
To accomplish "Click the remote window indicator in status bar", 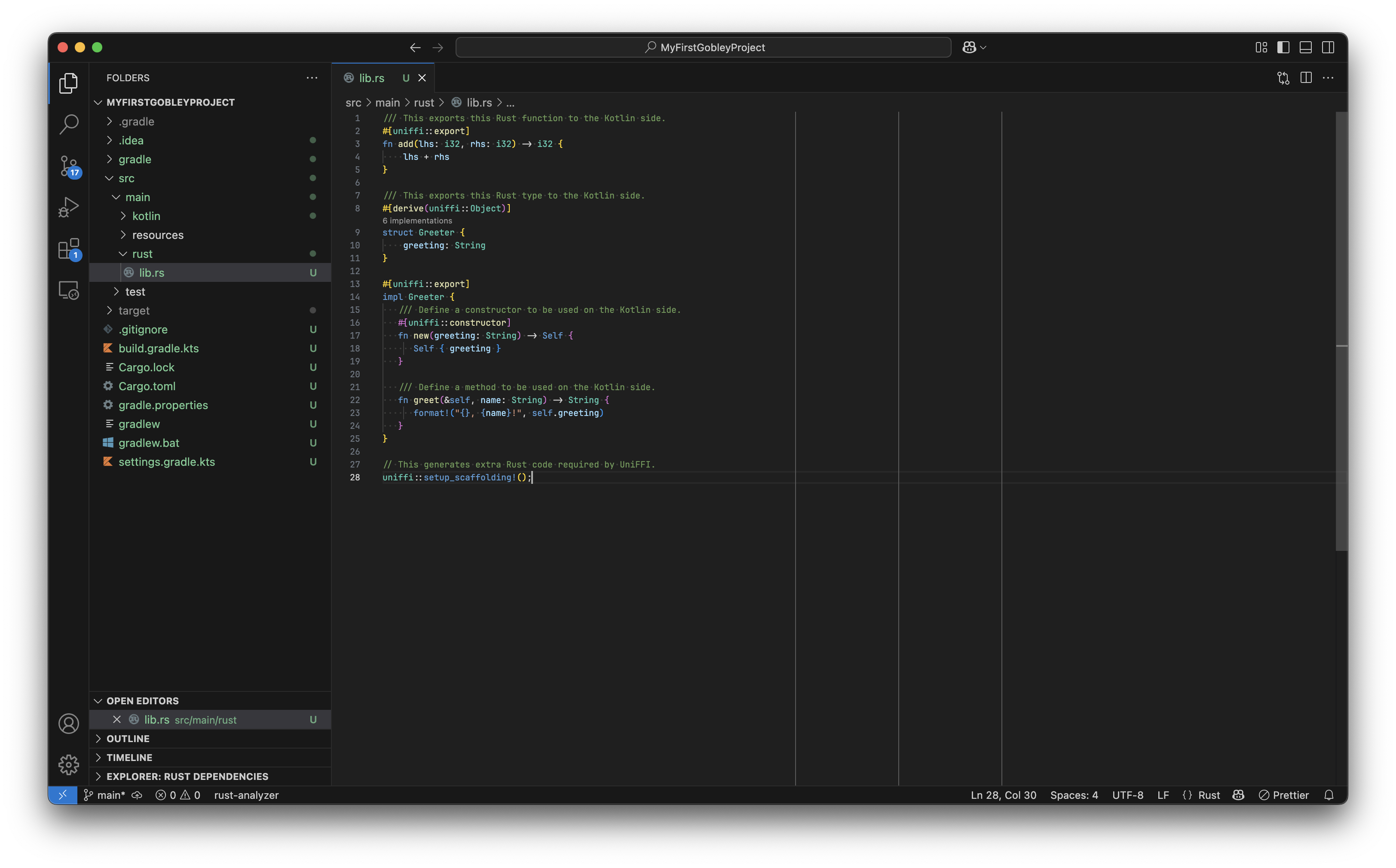I will tap(63, 795).
